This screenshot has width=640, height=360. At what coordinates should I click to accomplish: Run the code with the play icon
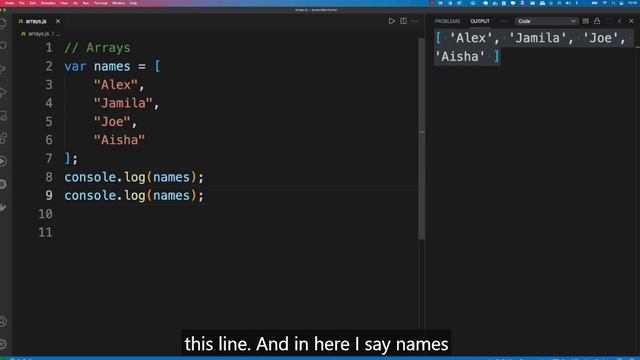coord(391,21)
